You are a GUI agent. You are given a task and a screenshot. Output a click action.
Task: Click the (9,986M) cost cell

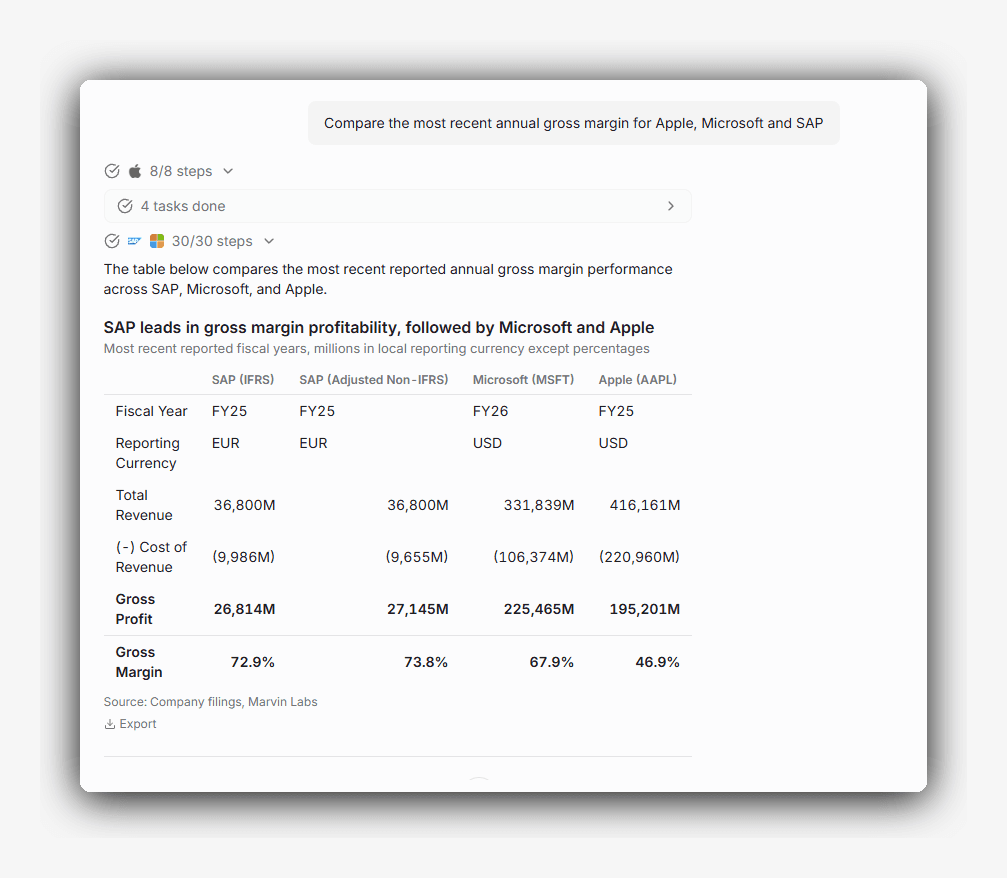tap(243, 557)
